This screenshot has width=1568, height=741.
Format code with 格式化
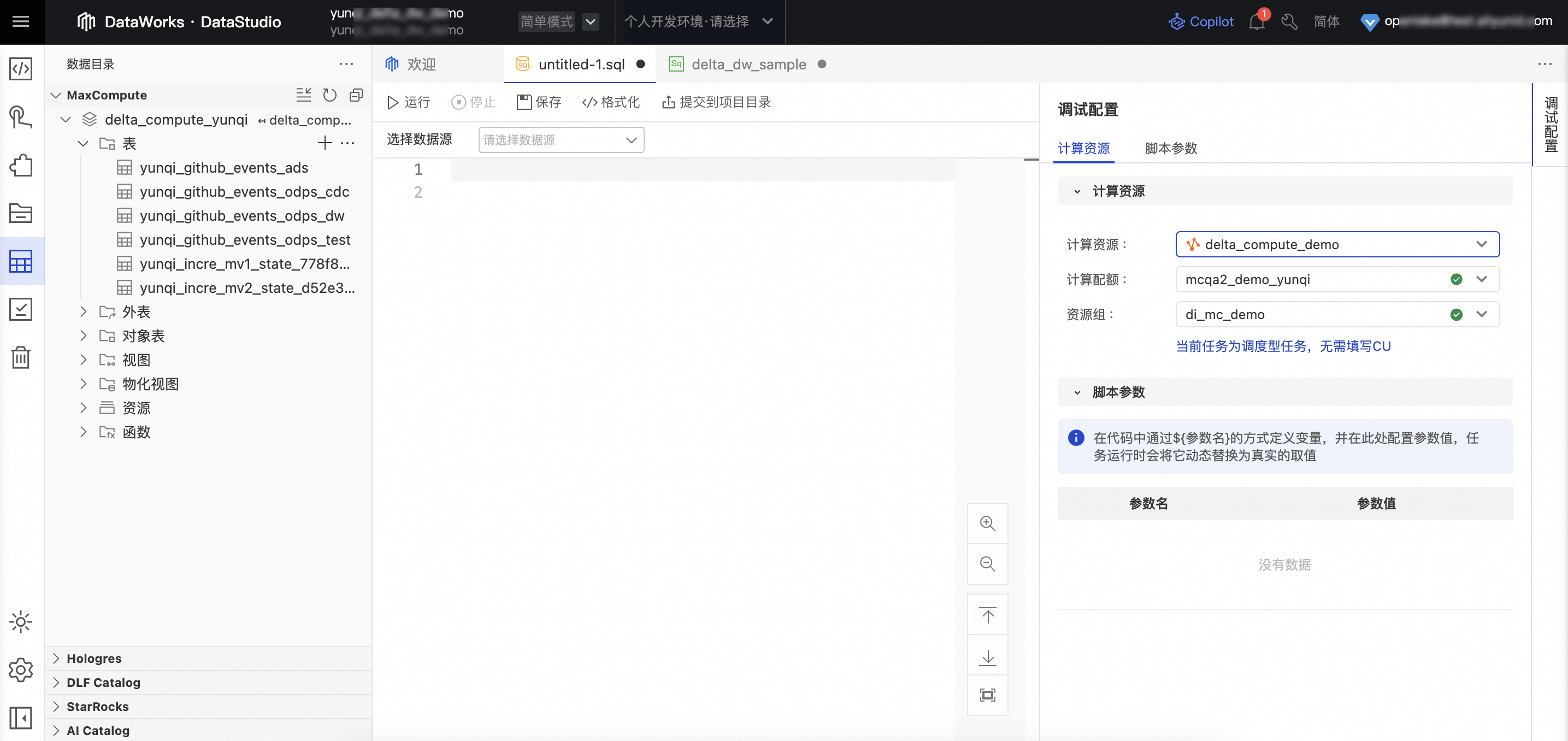click(x=610, y=102)
